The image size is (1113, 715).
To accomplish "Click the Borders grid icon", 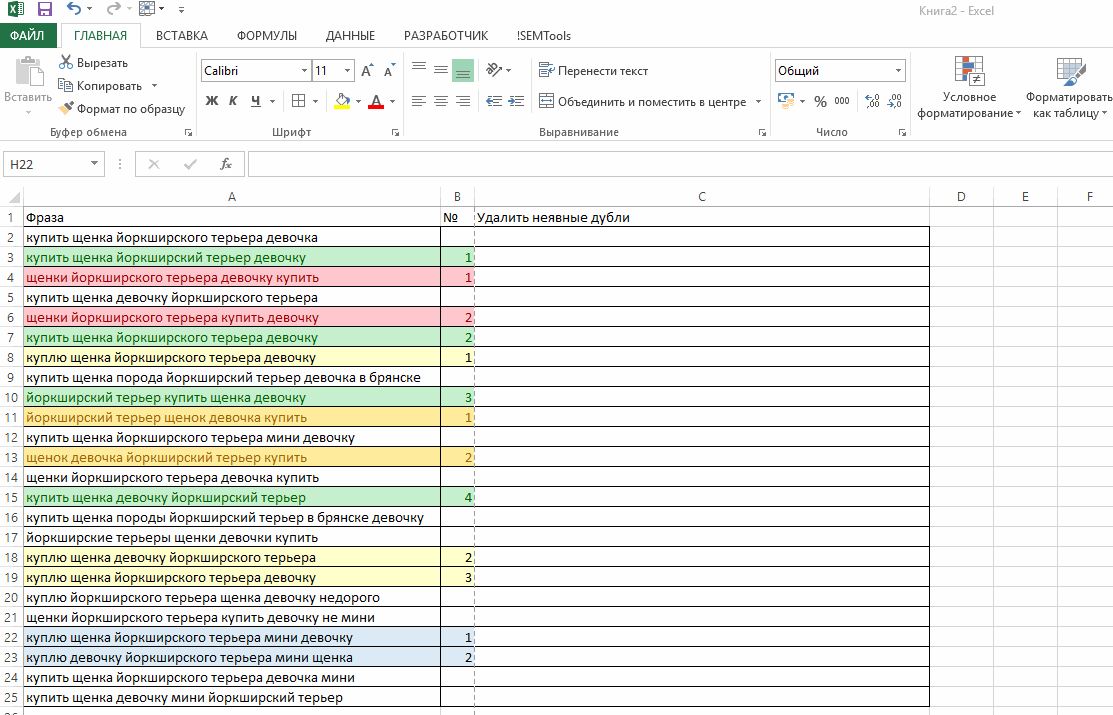I will click(x=299, y=101).
